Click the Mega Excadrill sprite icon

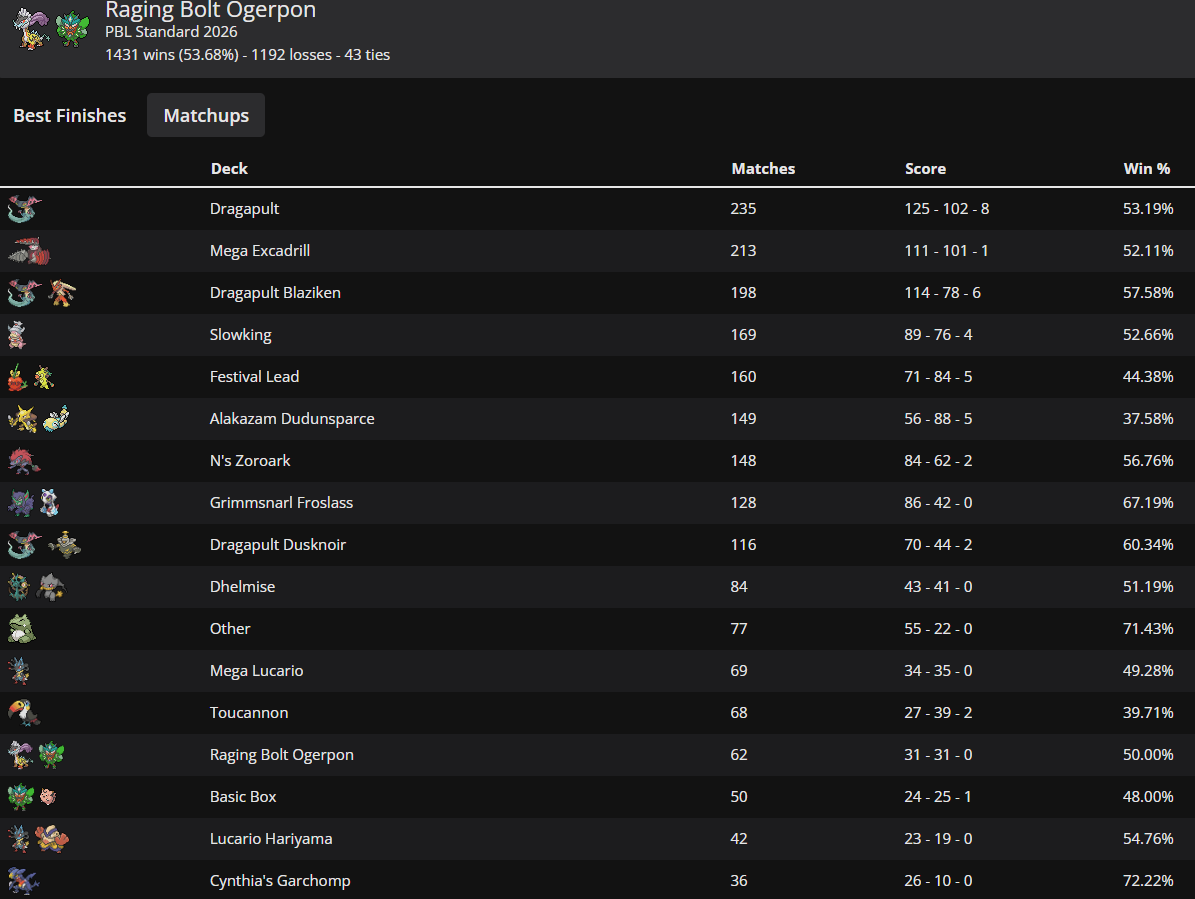29,251
